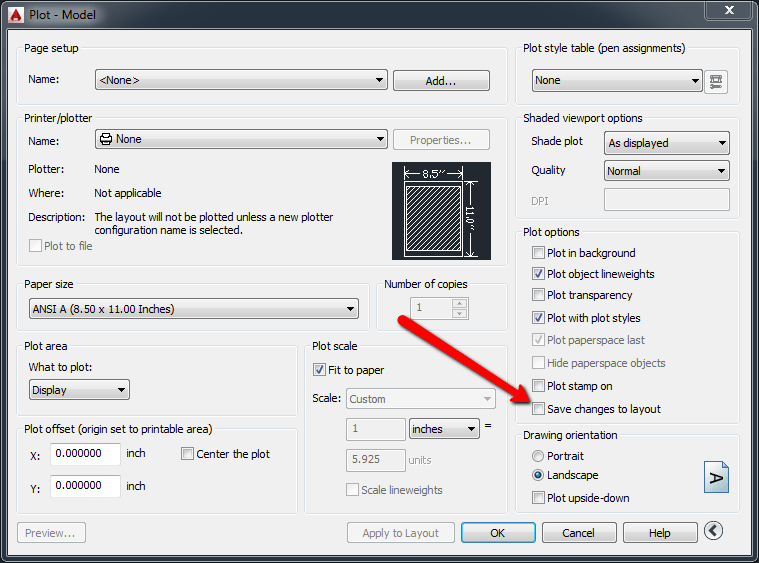
Task: Tick the Center the plot checkbox
Action: point(187,454)
